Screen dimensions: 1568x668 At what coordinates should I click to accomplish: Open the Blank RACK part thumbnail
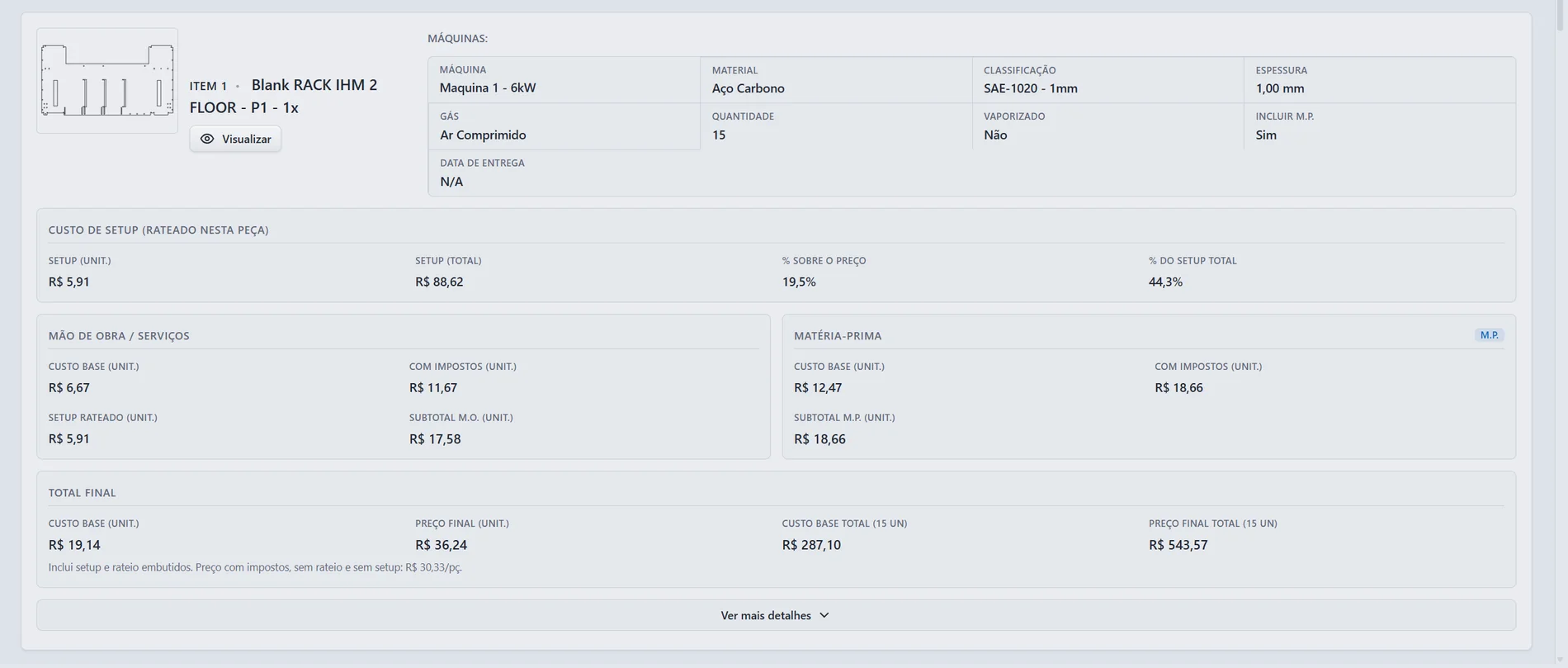coord(107,81)
